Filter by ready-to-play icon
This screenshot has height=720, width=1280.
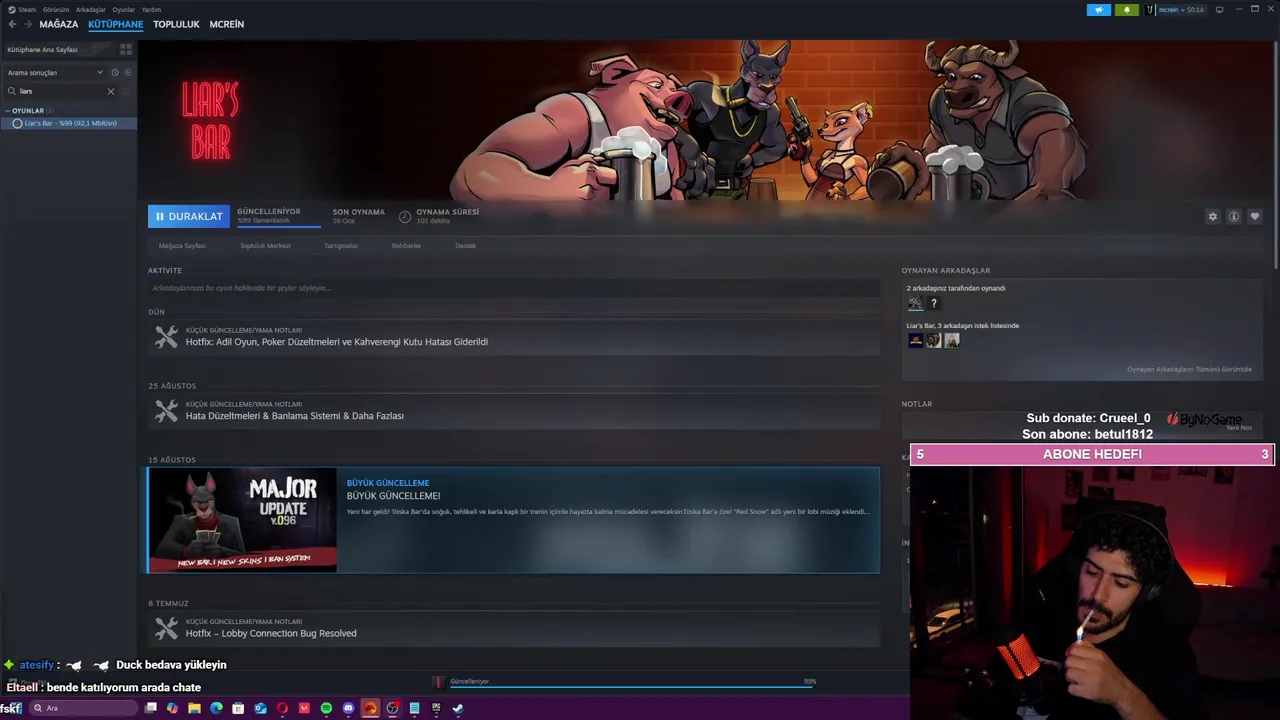point(127,72)
